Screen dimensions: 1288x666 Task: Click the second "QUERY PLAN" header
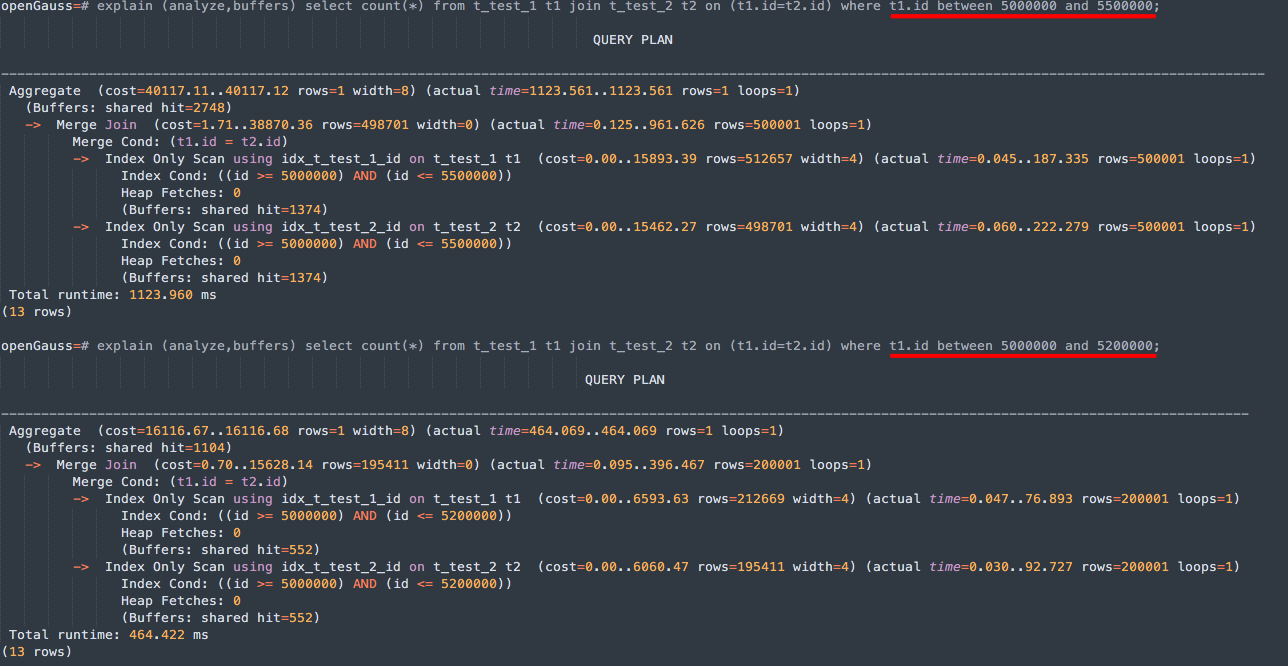(x=624, y=380)
